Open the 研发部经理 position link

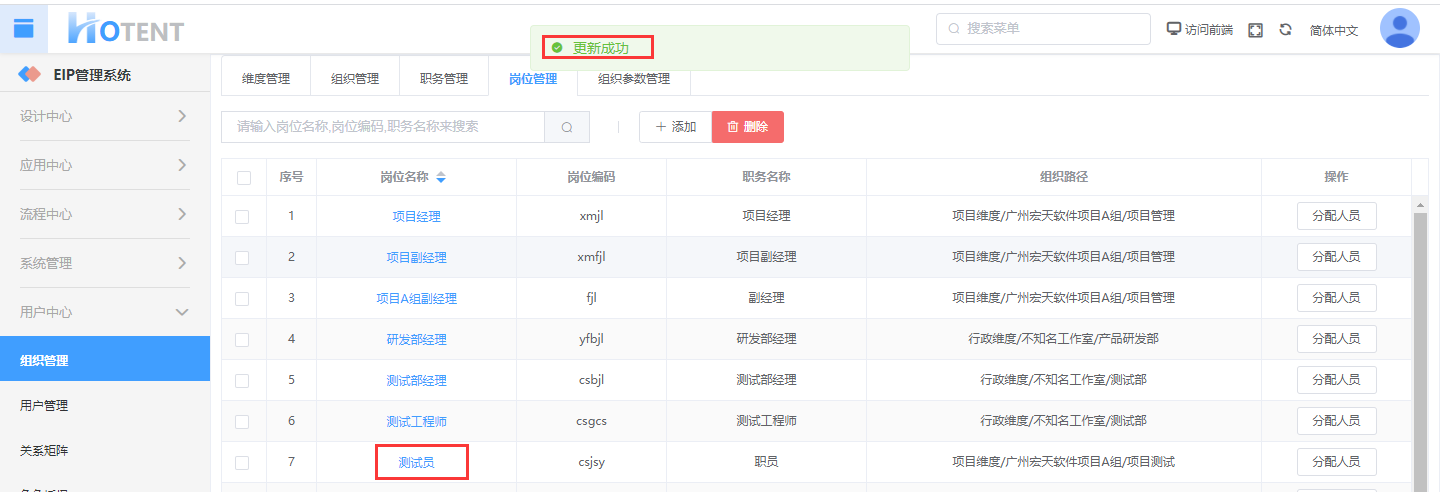[x=416, y=339]
